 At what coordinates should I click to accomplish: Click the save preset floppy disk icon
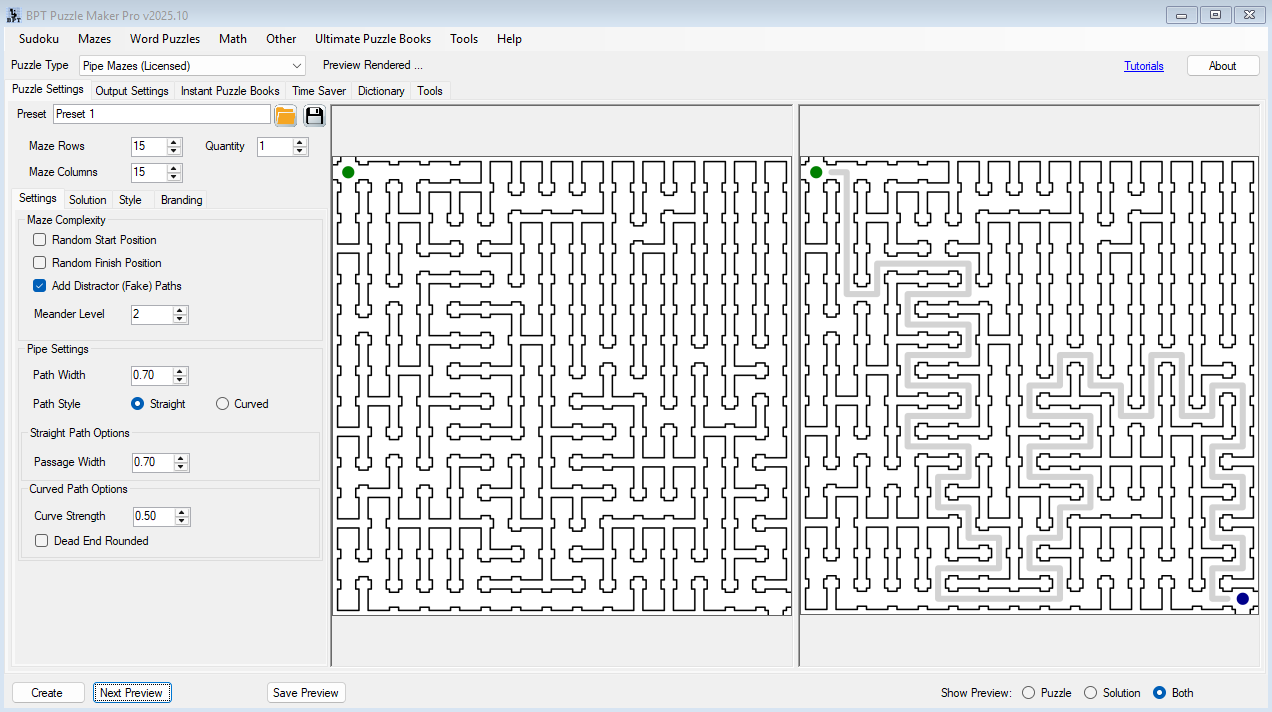click(315, 115)
